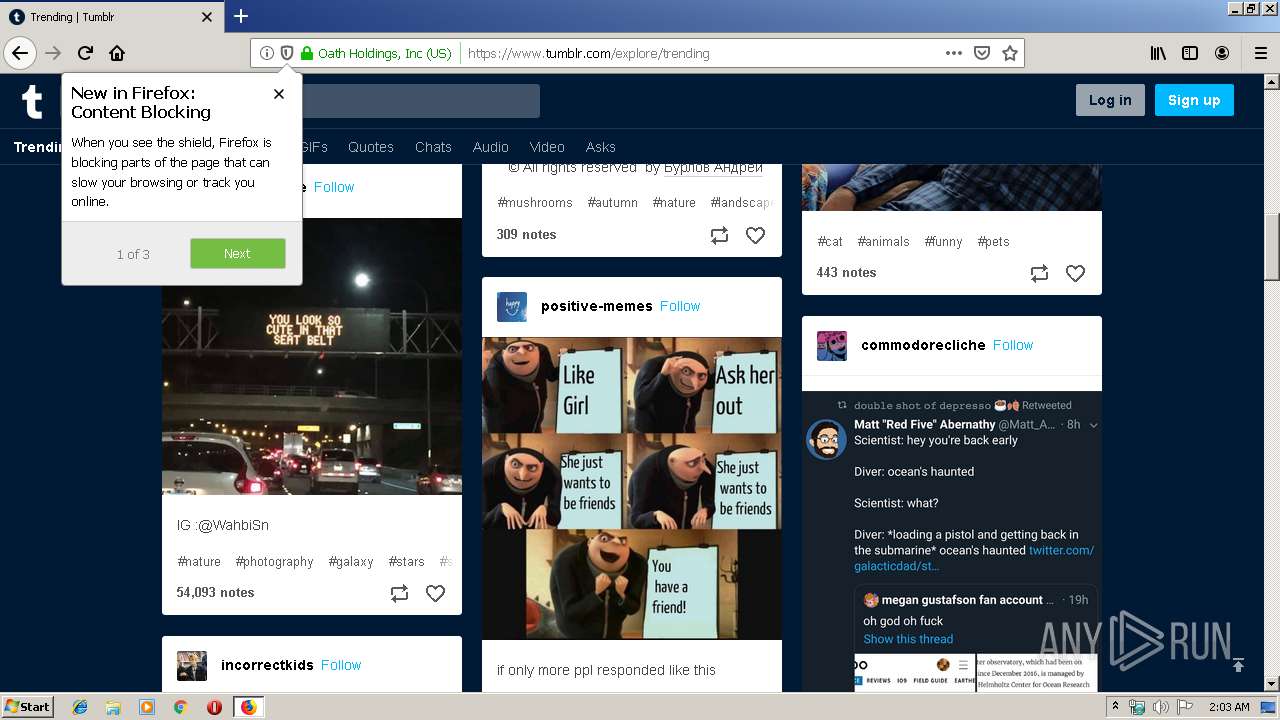Open Firefox account icon
The width and height of the screenshot is (1280, 720).
[x=1222, y=53]
